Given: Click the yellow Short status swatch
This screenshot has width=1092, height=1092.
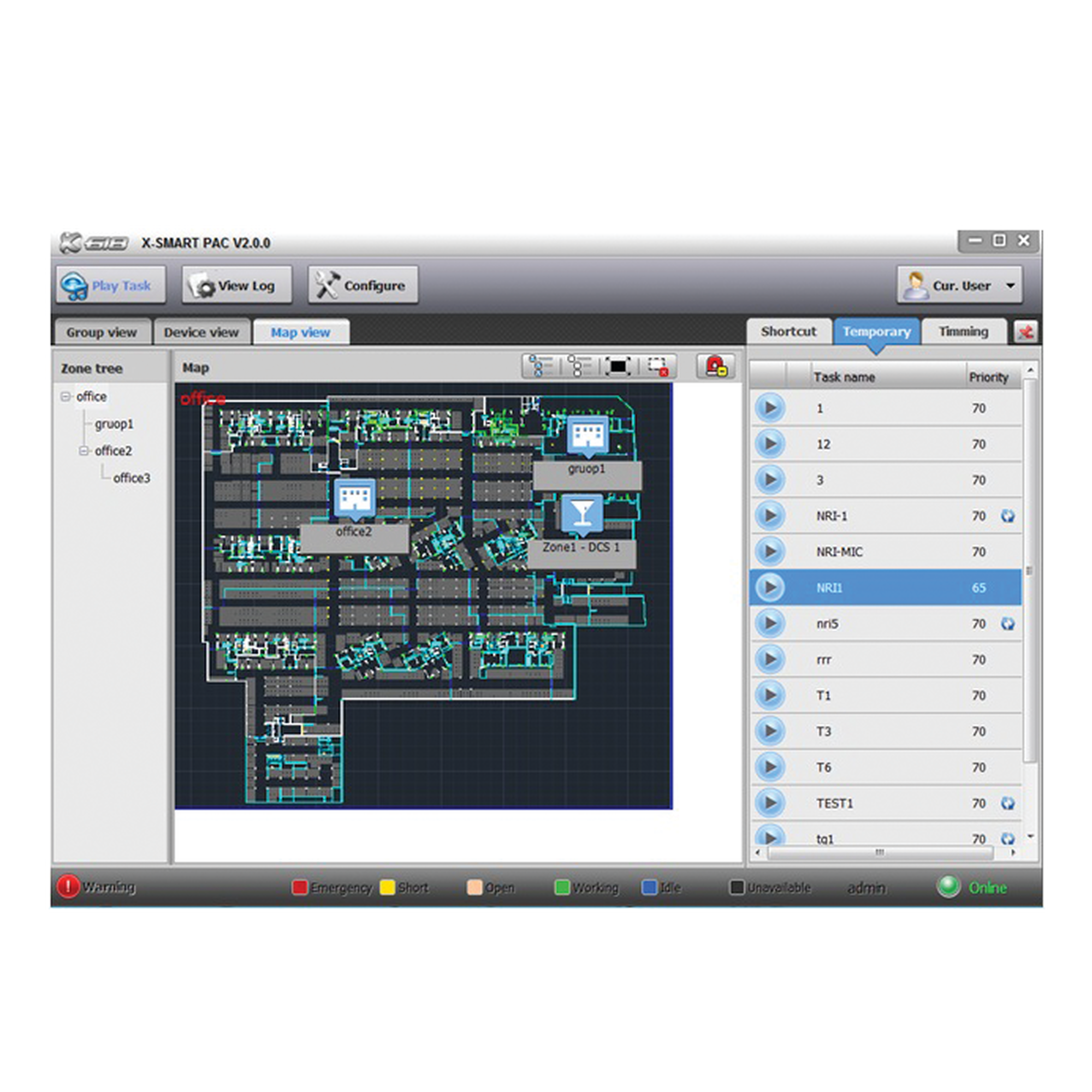Looking at the screenshot, I should point(387,887).
